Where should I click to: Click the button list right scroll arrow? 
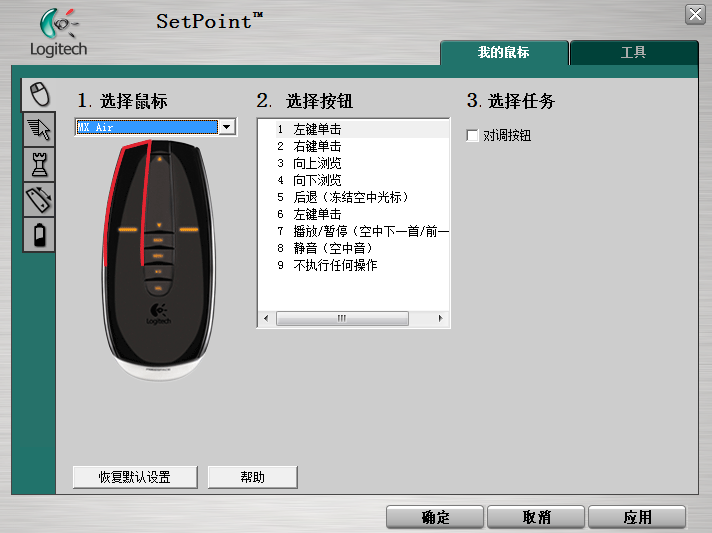coord(440,318)
